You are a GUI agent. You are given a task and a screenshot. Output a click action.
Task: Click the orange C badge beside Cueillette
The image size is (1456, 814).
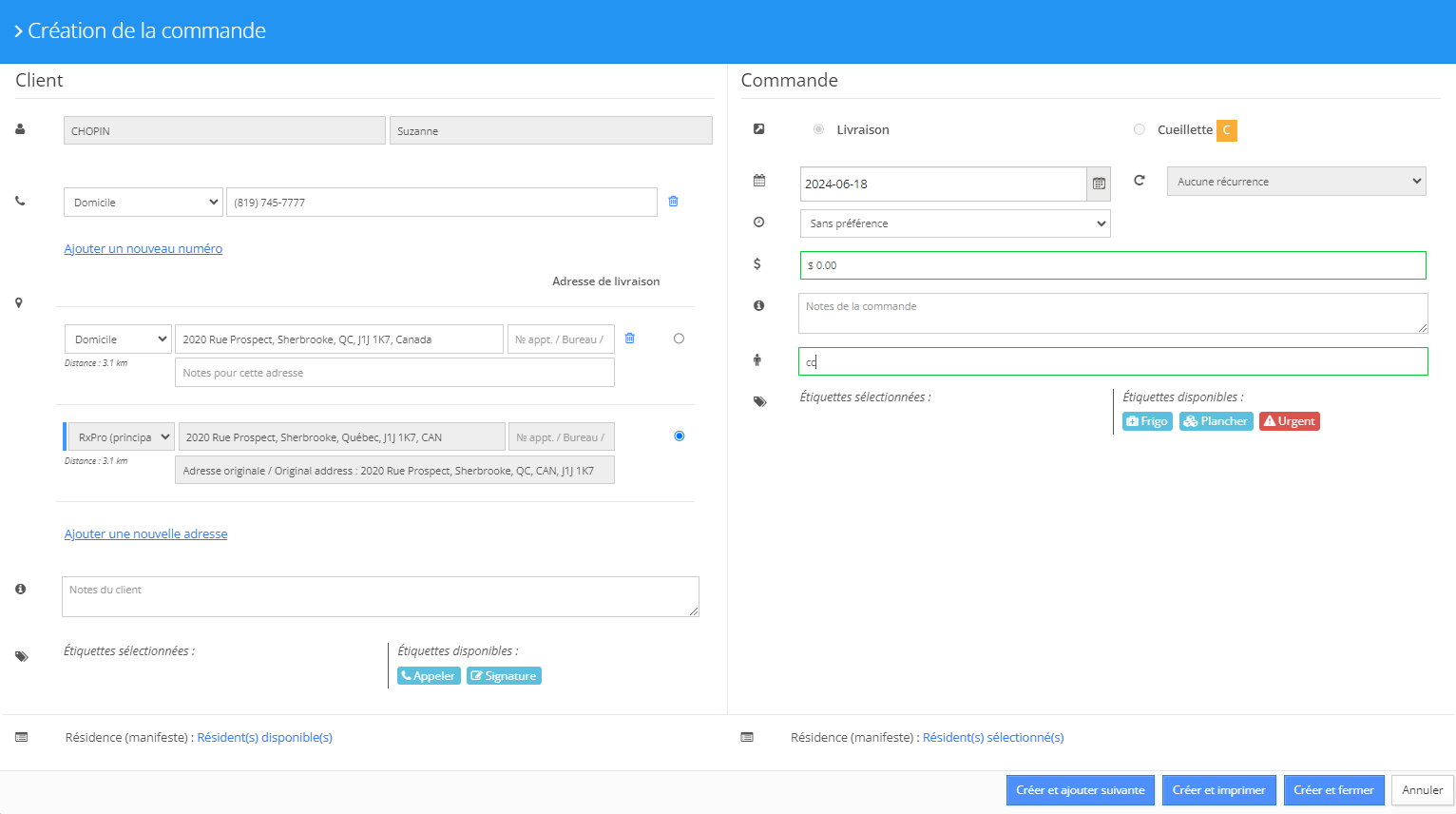[x=1227, y=130]
